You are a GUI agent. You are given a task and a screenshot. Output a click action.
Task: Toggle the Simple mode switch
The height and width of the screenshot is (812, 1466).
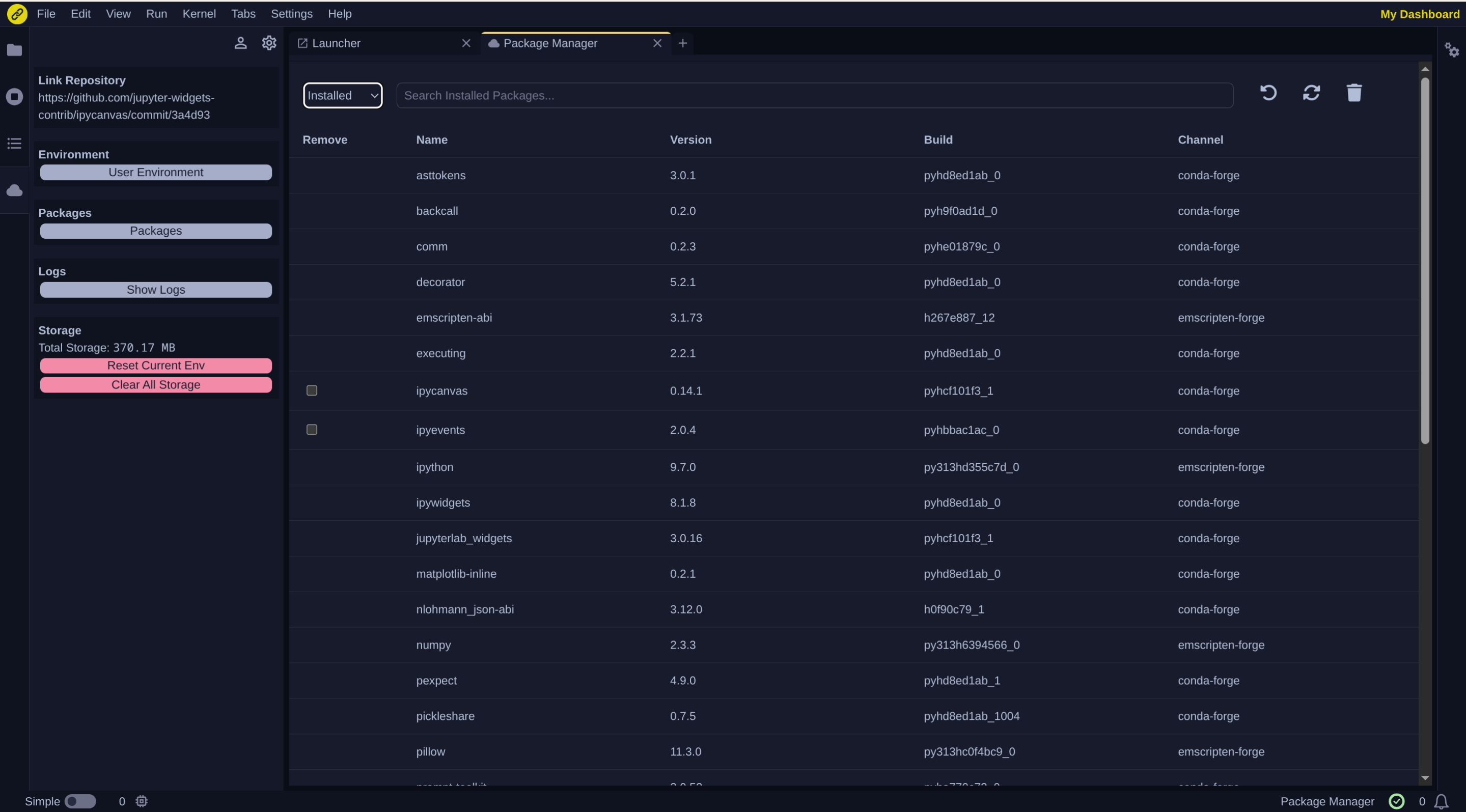81,801
